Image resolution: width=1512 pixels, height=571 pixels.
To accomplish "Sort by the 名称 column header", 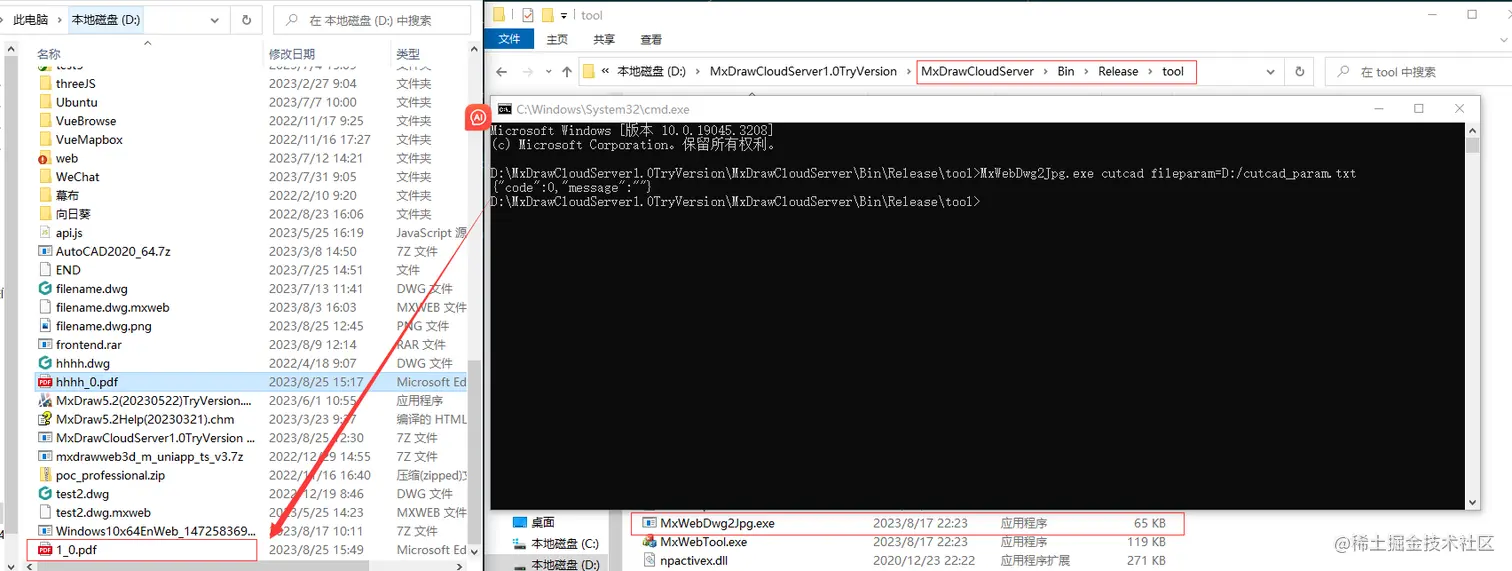I will [49, 54].
